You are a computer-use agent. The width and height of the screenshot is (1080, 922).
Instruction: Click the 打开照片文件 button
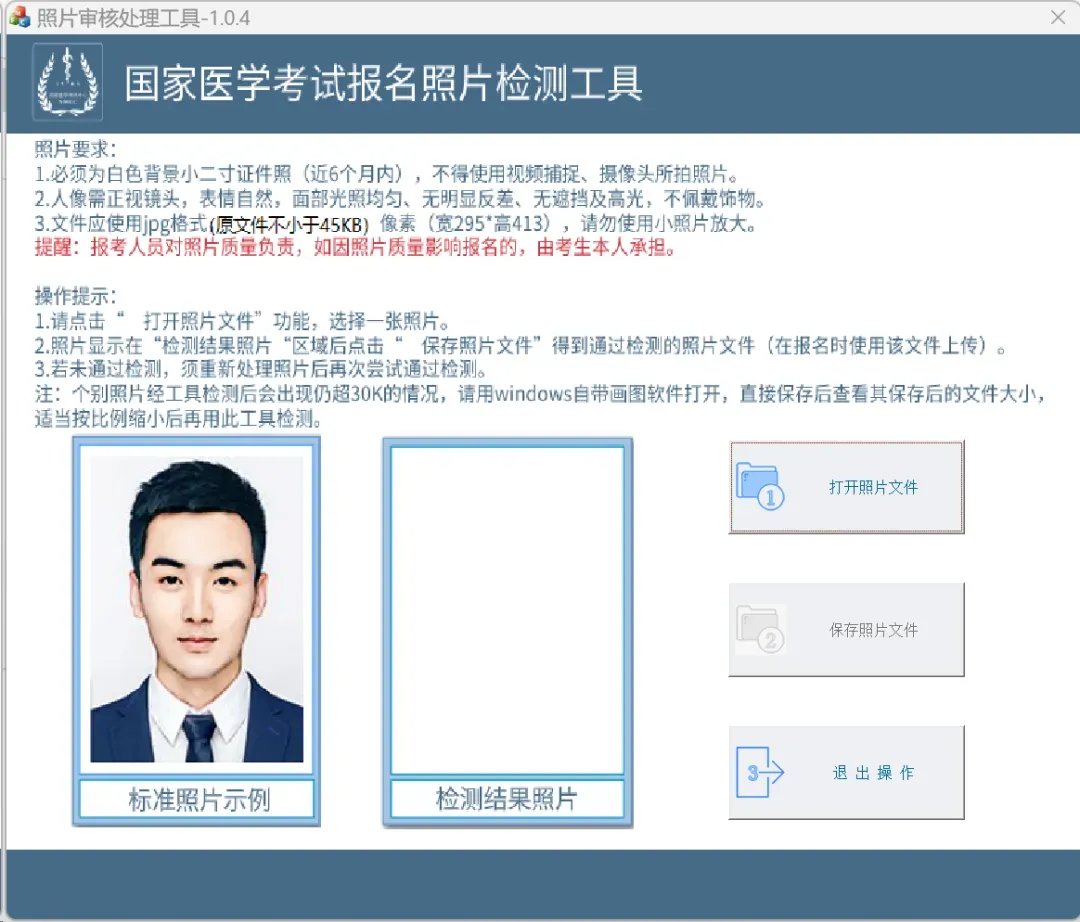[847, 488]
